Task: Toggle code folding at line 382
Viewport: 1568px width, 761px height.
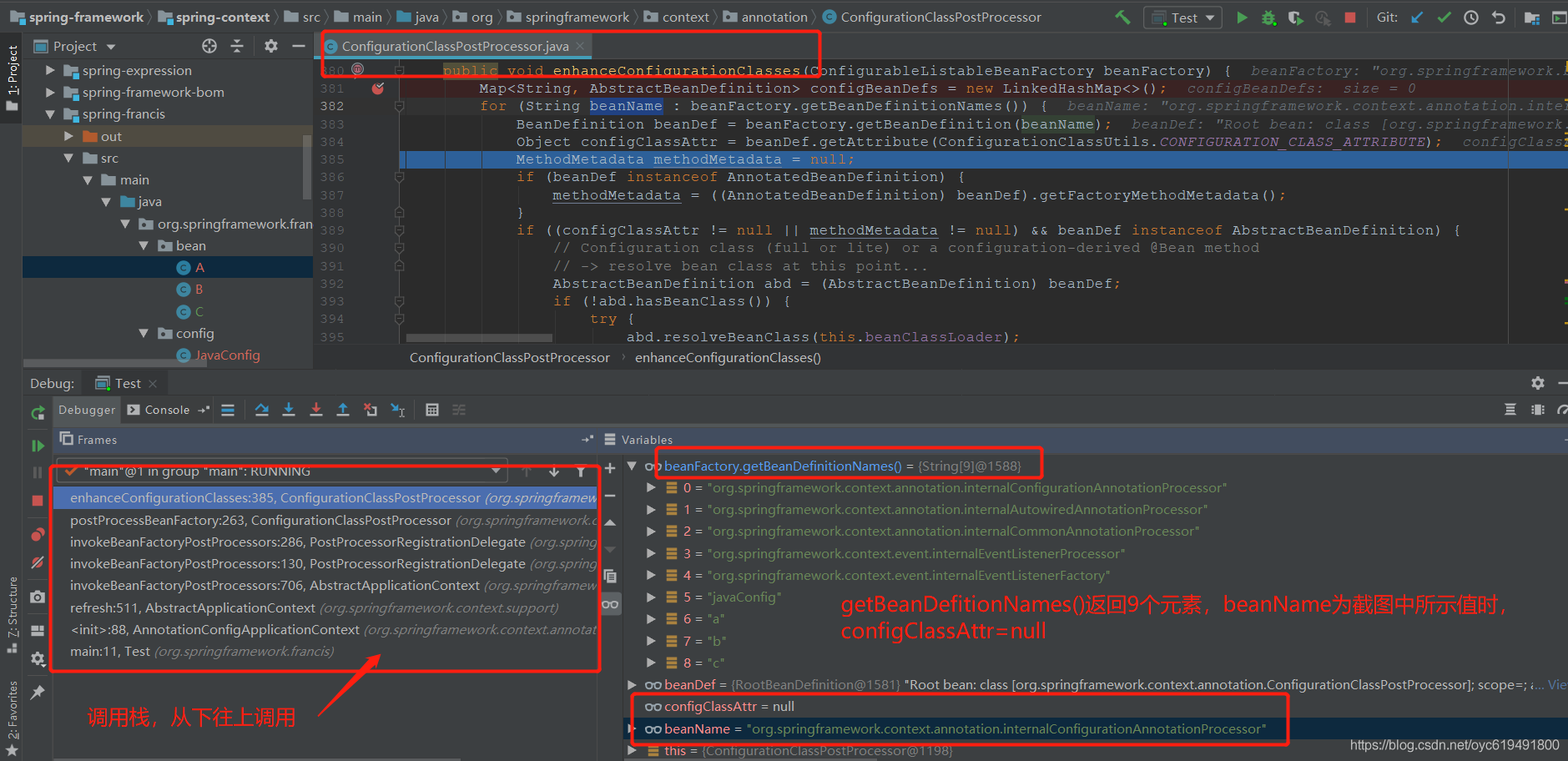Action: coord(400,106)
